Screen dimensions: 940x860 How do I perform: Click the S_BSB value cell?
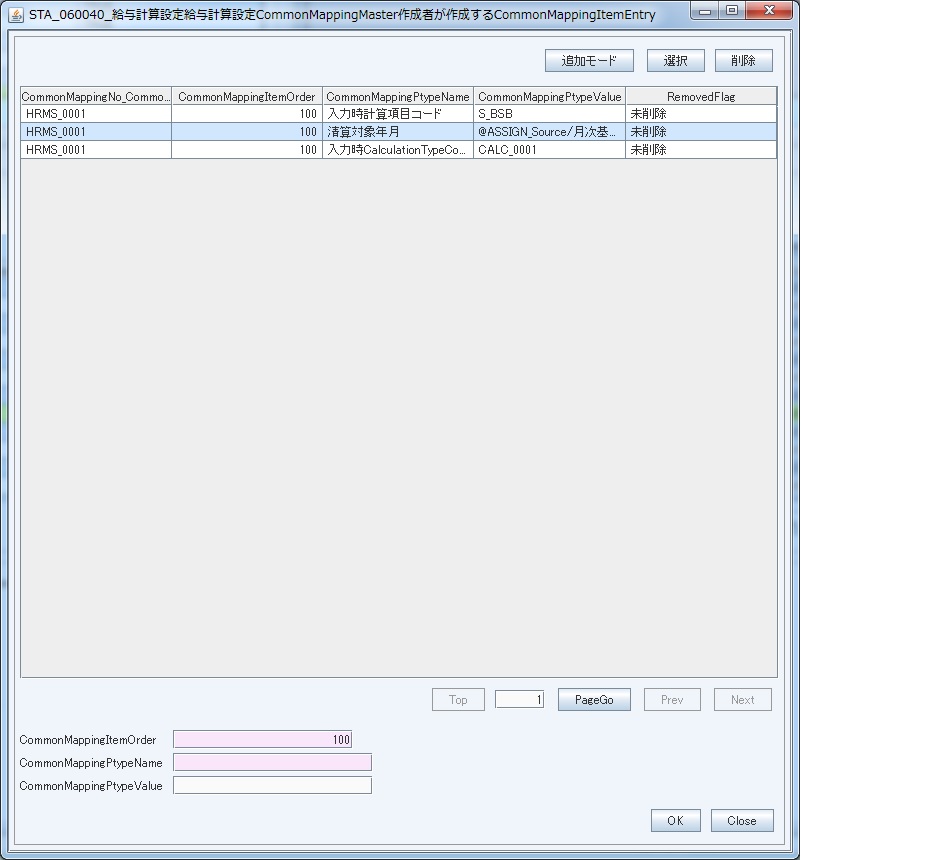click(550, 114)
